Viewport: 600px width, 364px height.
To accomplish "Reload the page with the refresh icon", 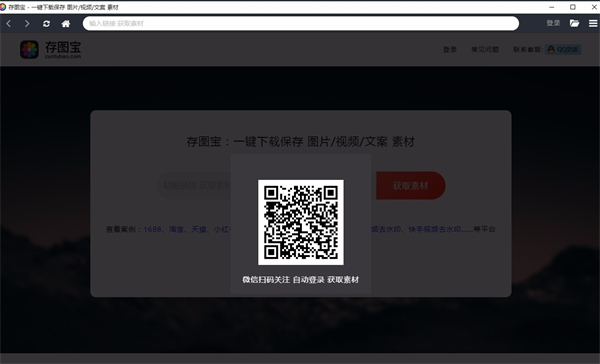I will pyautogui.click(x=46, y=24).
